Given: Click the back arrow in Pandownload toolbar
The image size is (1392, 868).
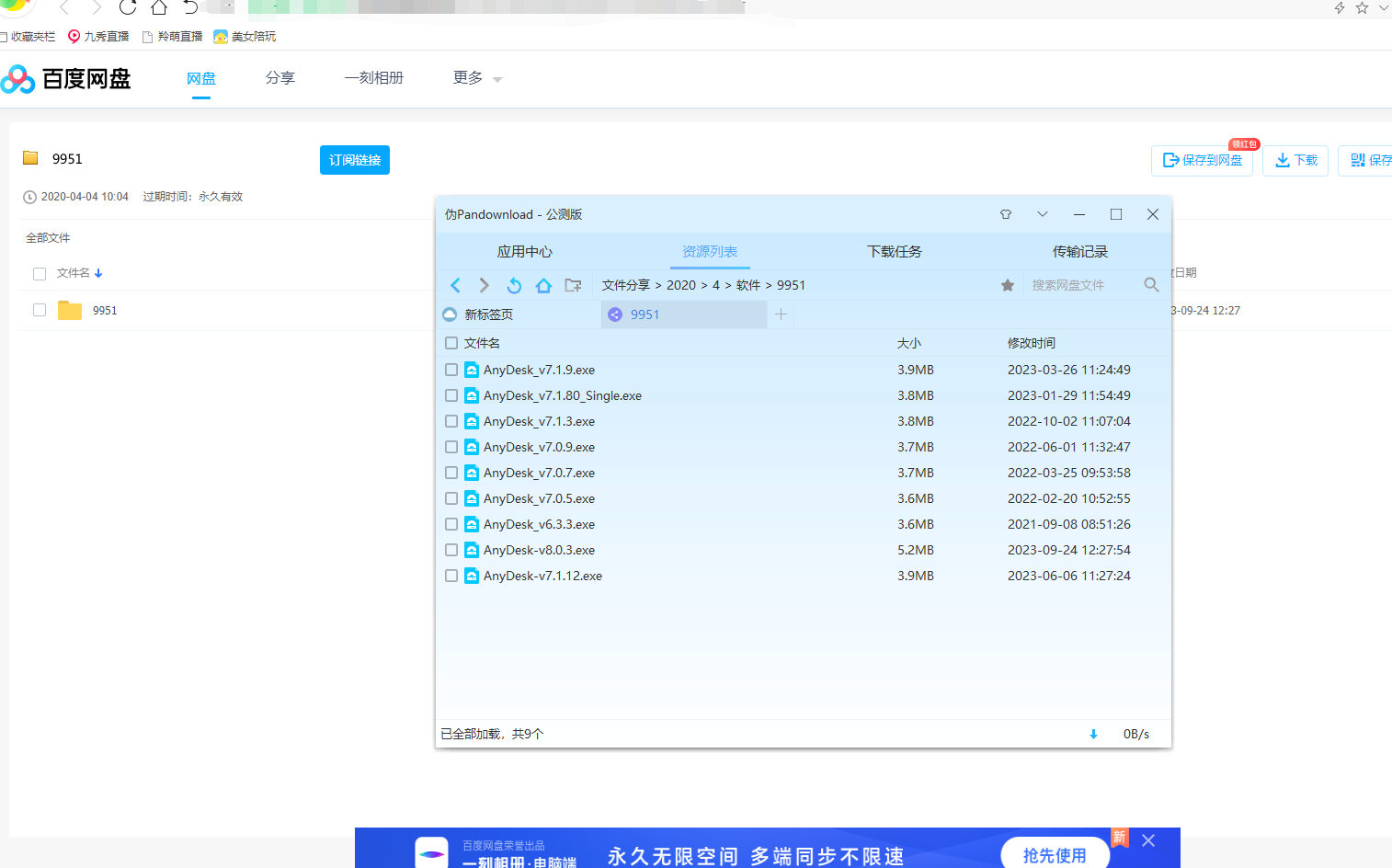Looking at the screenshot, I should (x=455, y=285).
